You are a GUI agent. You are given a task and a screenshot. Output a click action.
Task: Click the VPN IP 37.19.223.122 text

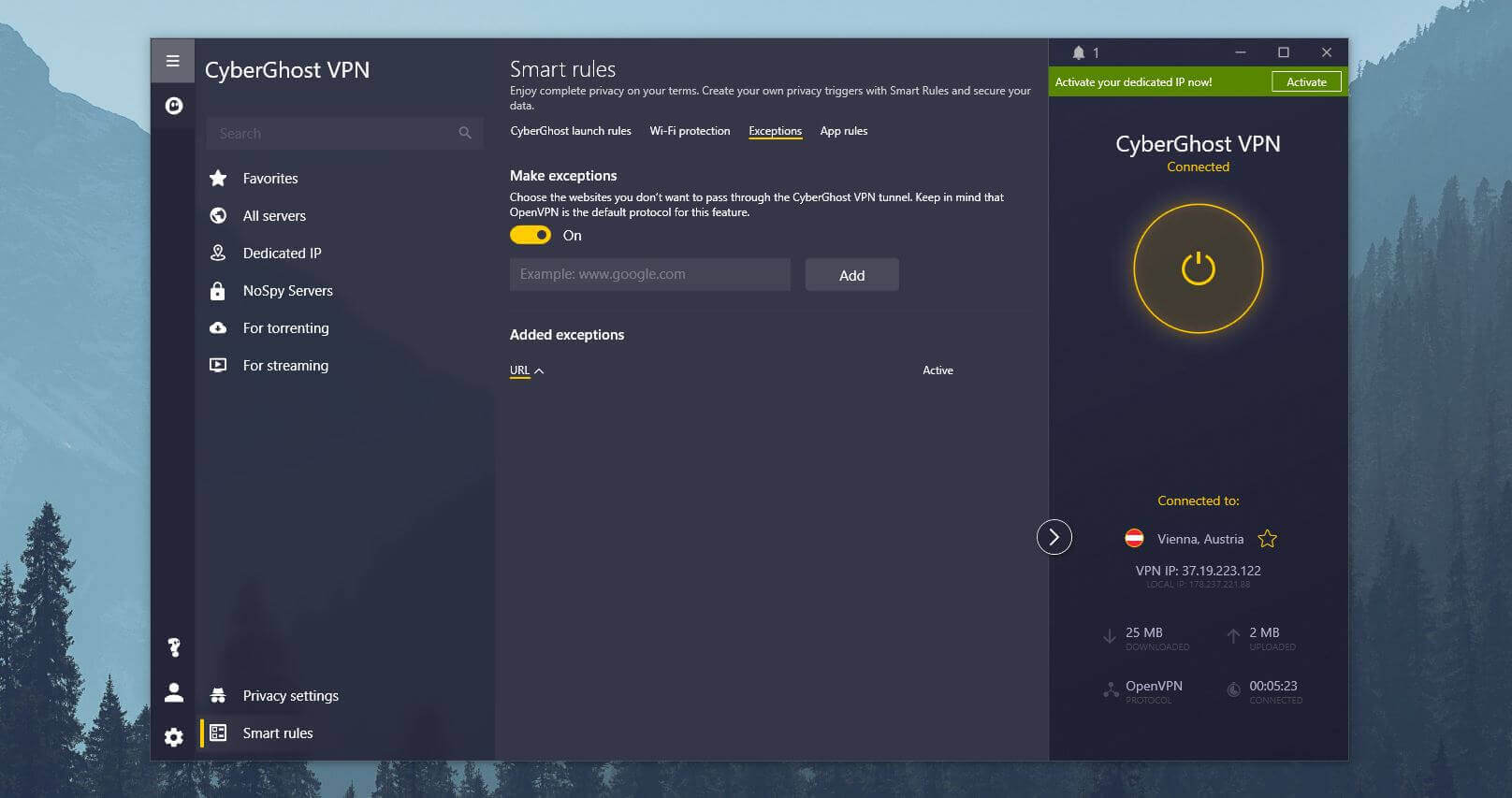click(x=1198, y=570)
